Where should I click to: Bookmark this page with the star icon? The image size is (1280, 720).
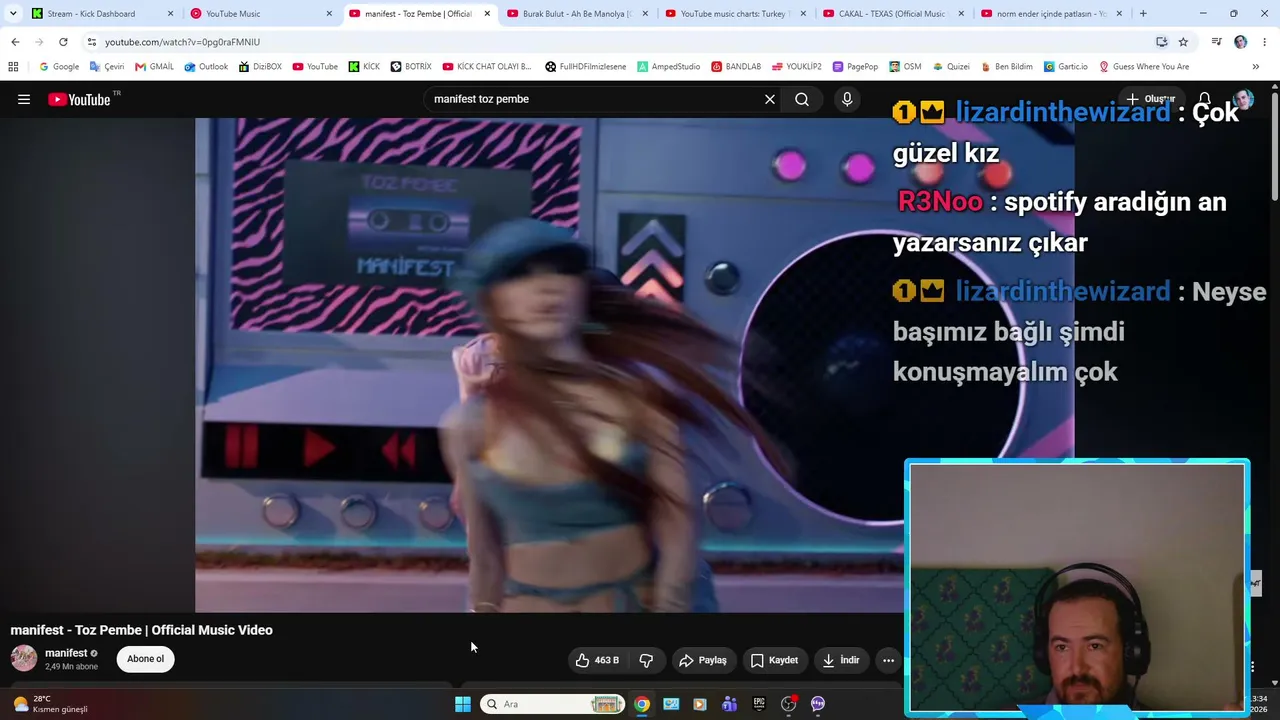1183,42
